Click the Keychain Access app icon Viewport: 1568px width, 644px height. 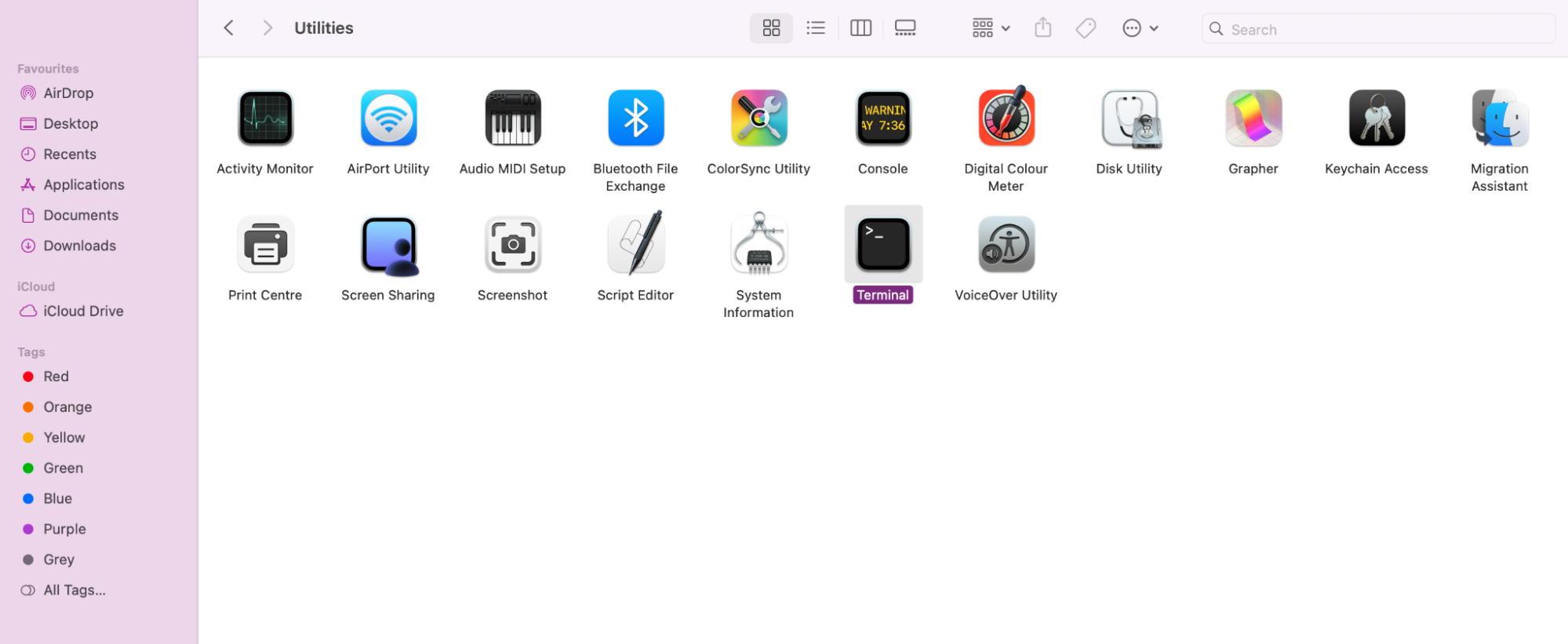(1376, 118)
